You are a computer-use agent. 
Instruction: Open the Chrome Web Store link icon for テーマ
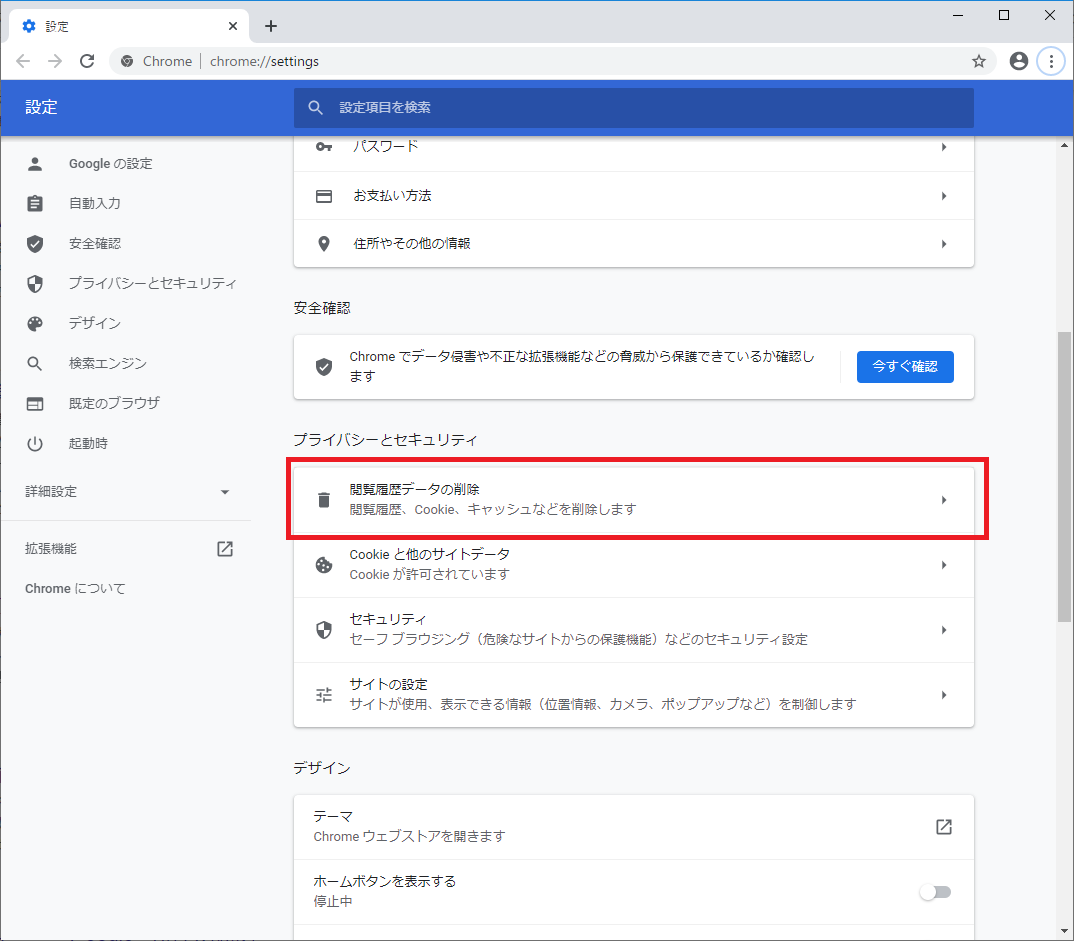[944, 827]
